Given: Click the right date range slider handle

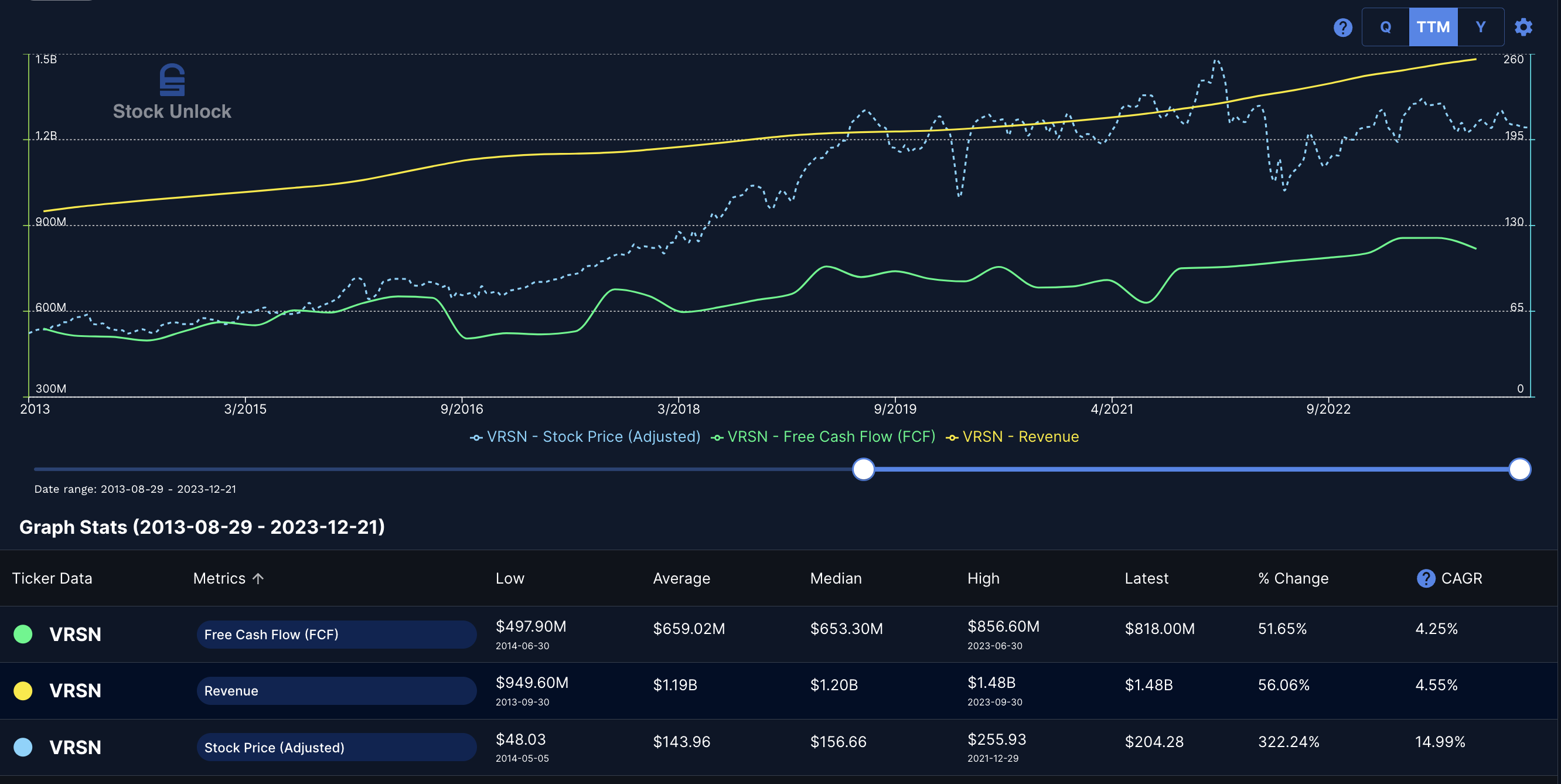Looking at the screenshot, I should pyautogui.click(x=1520, y=469).
